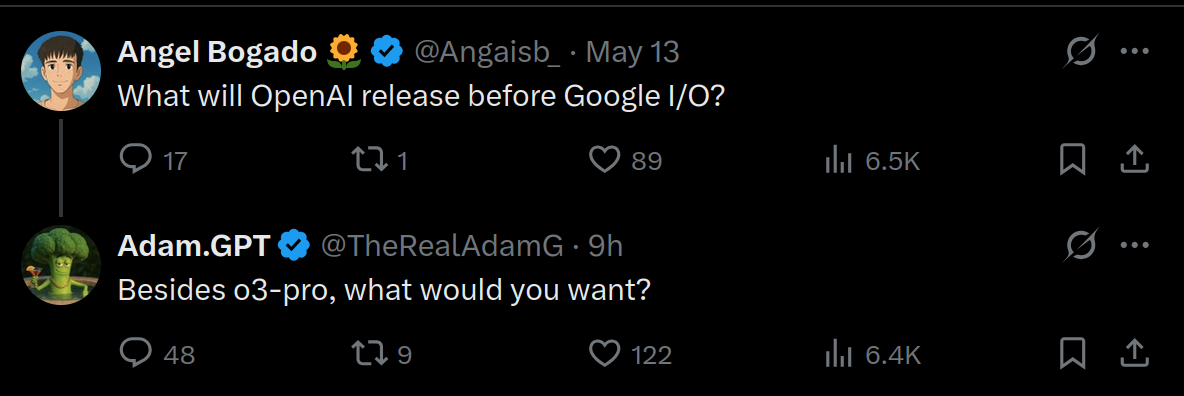This screenshot has width=1184, height=396.
Task: Open Angel Bogado's profile picture
Action: point(60,71)
